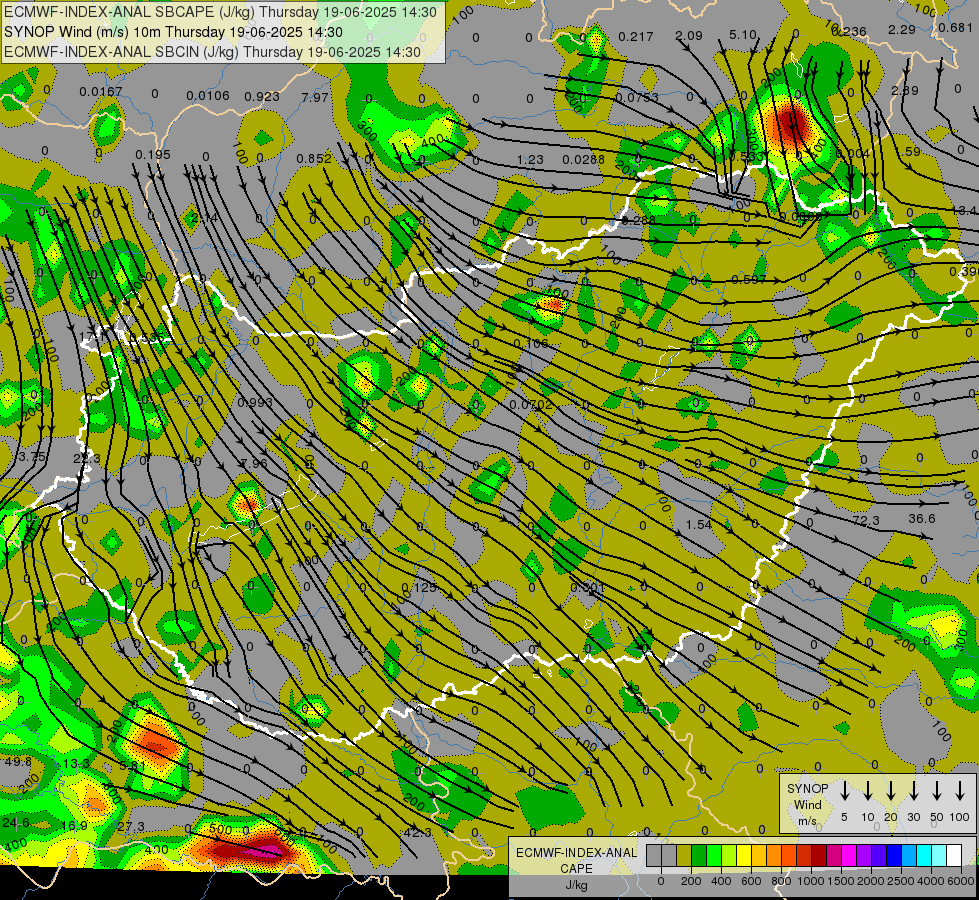This screenshot has width=979, height=900.
Task: Click the map value 0.681
Action: tap(955, 28)
